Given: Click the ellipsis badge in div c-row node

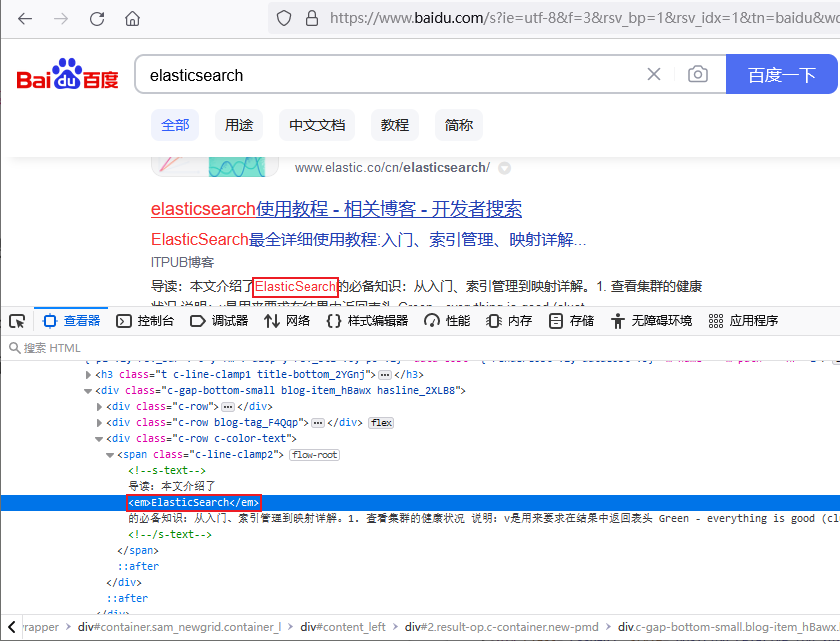Looking at the screenshot, I should [x=228, y=407].
